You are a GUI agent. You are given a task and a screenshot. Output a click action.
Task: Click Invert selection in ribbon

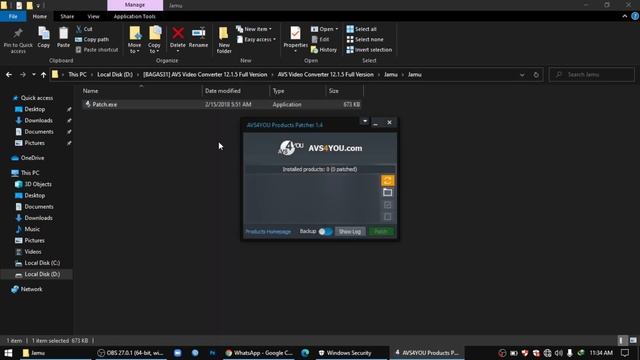click(369, 49)
